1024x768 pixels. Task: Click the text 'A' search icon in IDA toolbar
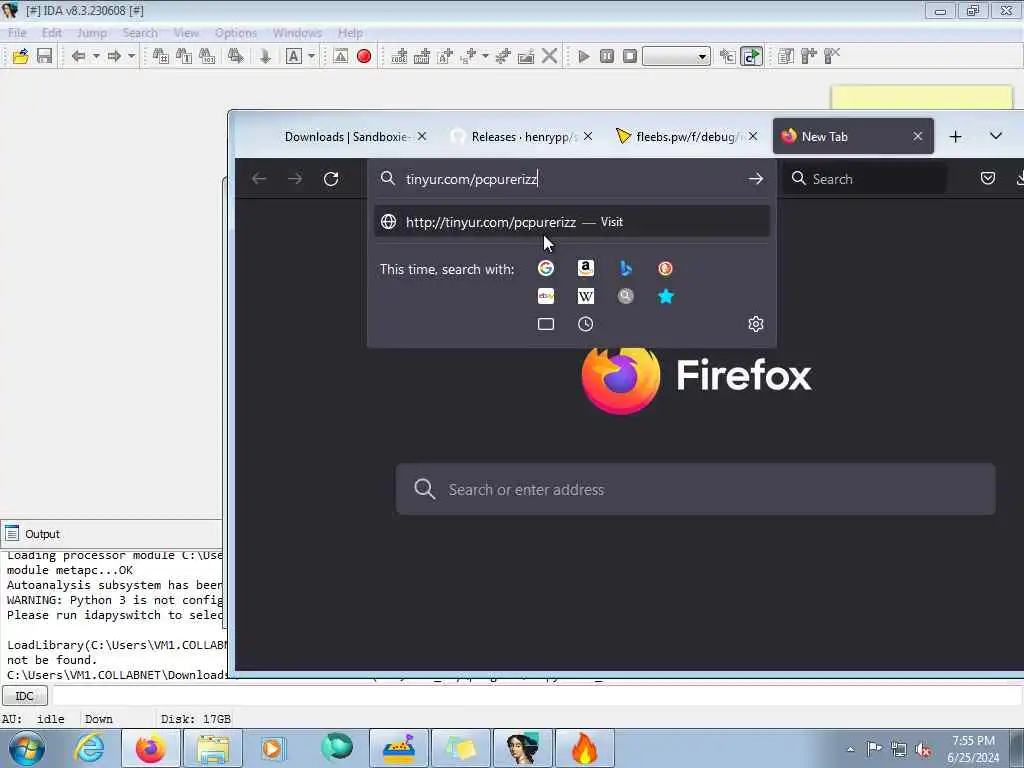pyautogui.click(x=294, y=56)
